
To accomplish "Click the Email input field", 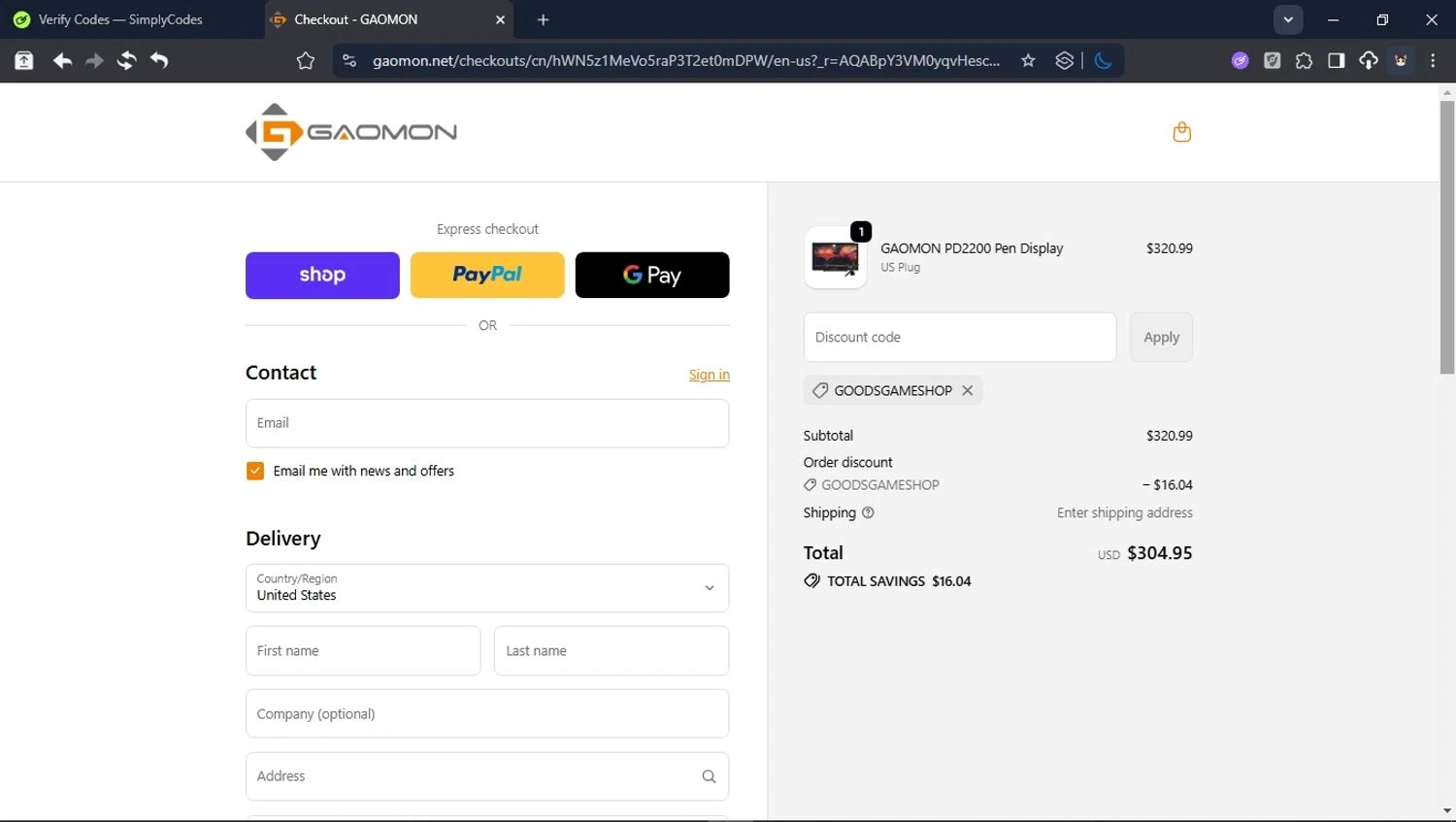I will [487, 423].
